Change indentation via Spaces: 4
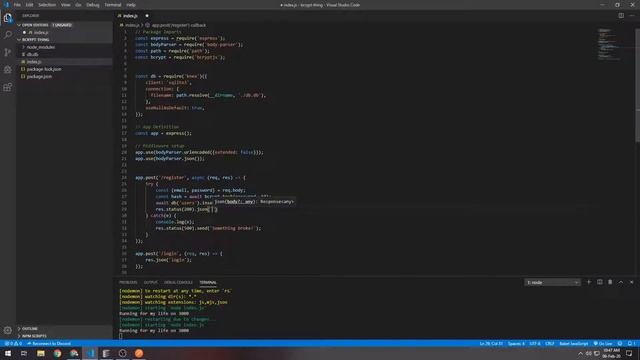 [516, 344]
